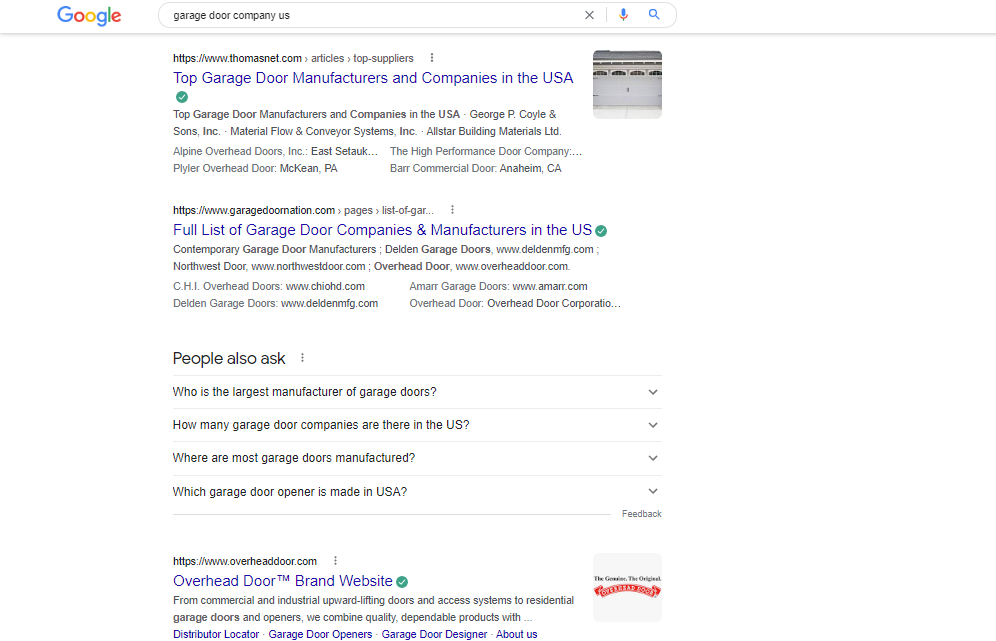Viewport: 996px width, 641px height.
Task: Click the Feedback link under People also ask
Action: coord(642,513)
